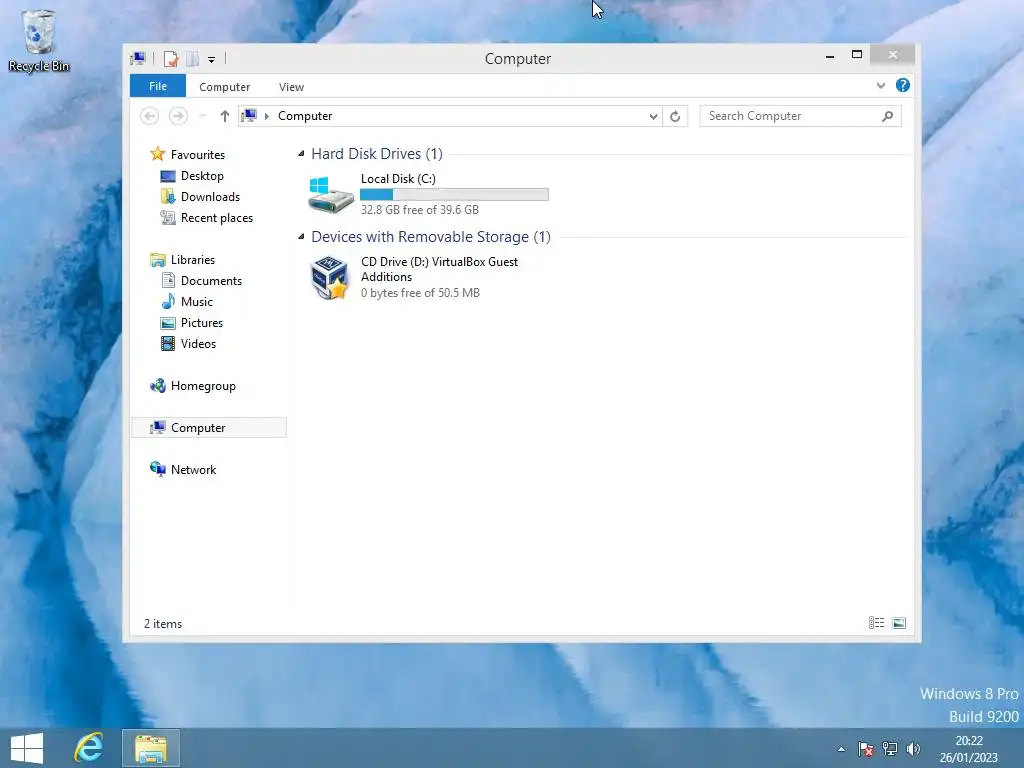Open Downloads in Favourites

pos(210,197)
